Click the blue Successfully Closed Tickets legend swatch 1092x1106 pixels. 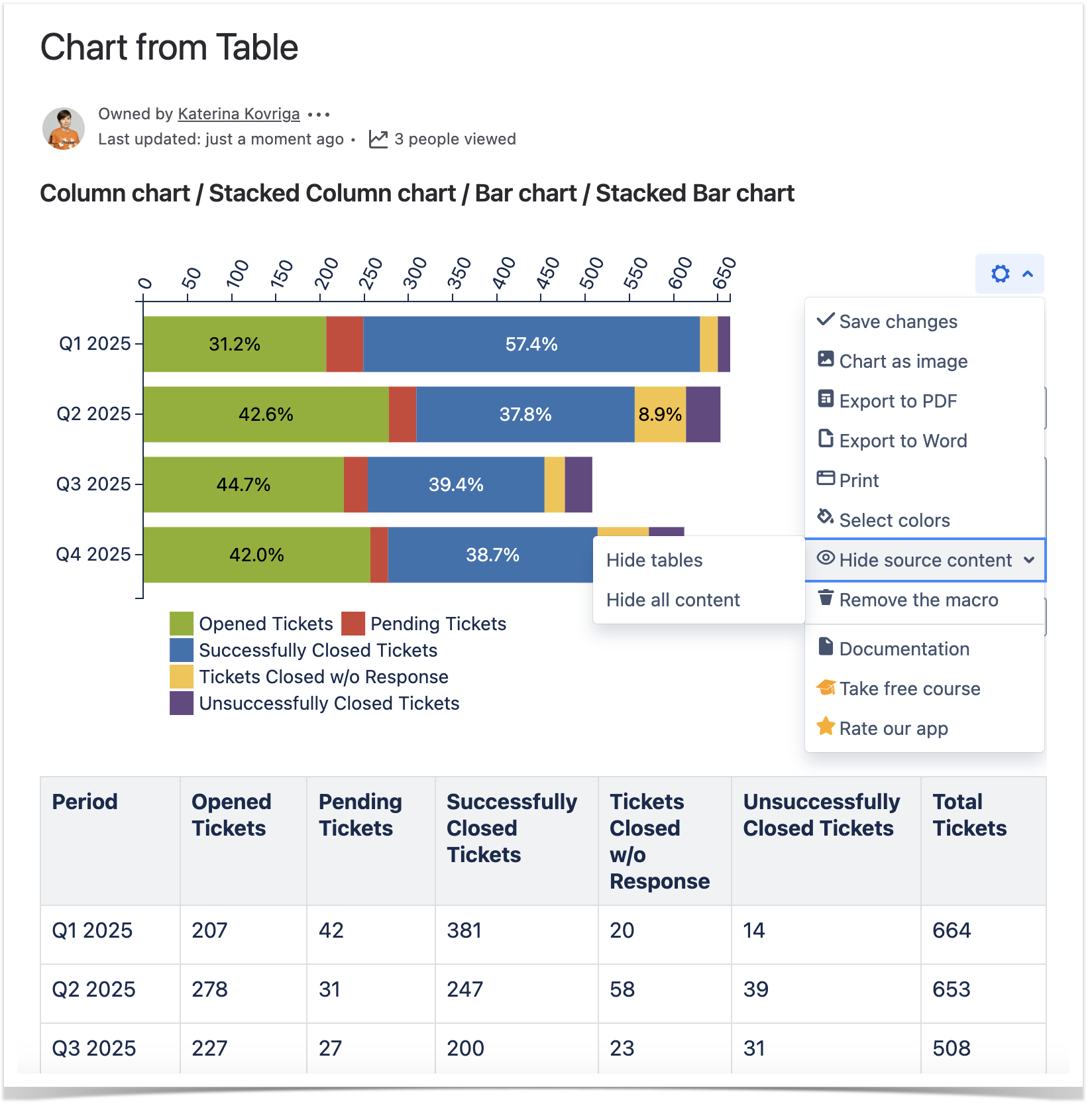[x=181, y=651]
